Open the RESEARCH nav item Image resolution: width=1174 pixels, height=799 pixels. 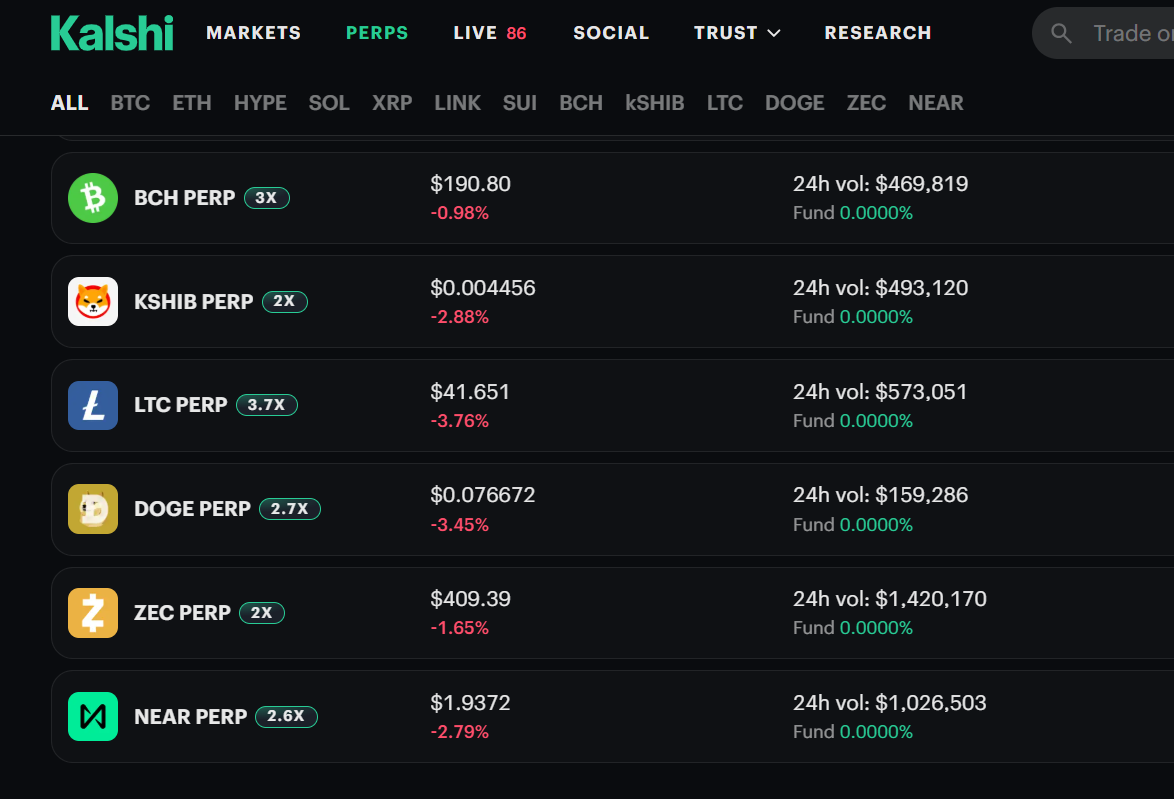click(878, 33)
